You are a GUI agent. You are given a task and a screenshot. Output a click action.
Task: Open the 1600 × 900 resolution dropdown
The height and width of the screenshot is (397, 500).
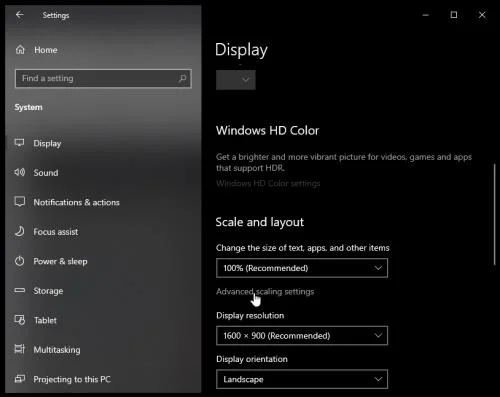pyautogui.click(x=302, y=335)
